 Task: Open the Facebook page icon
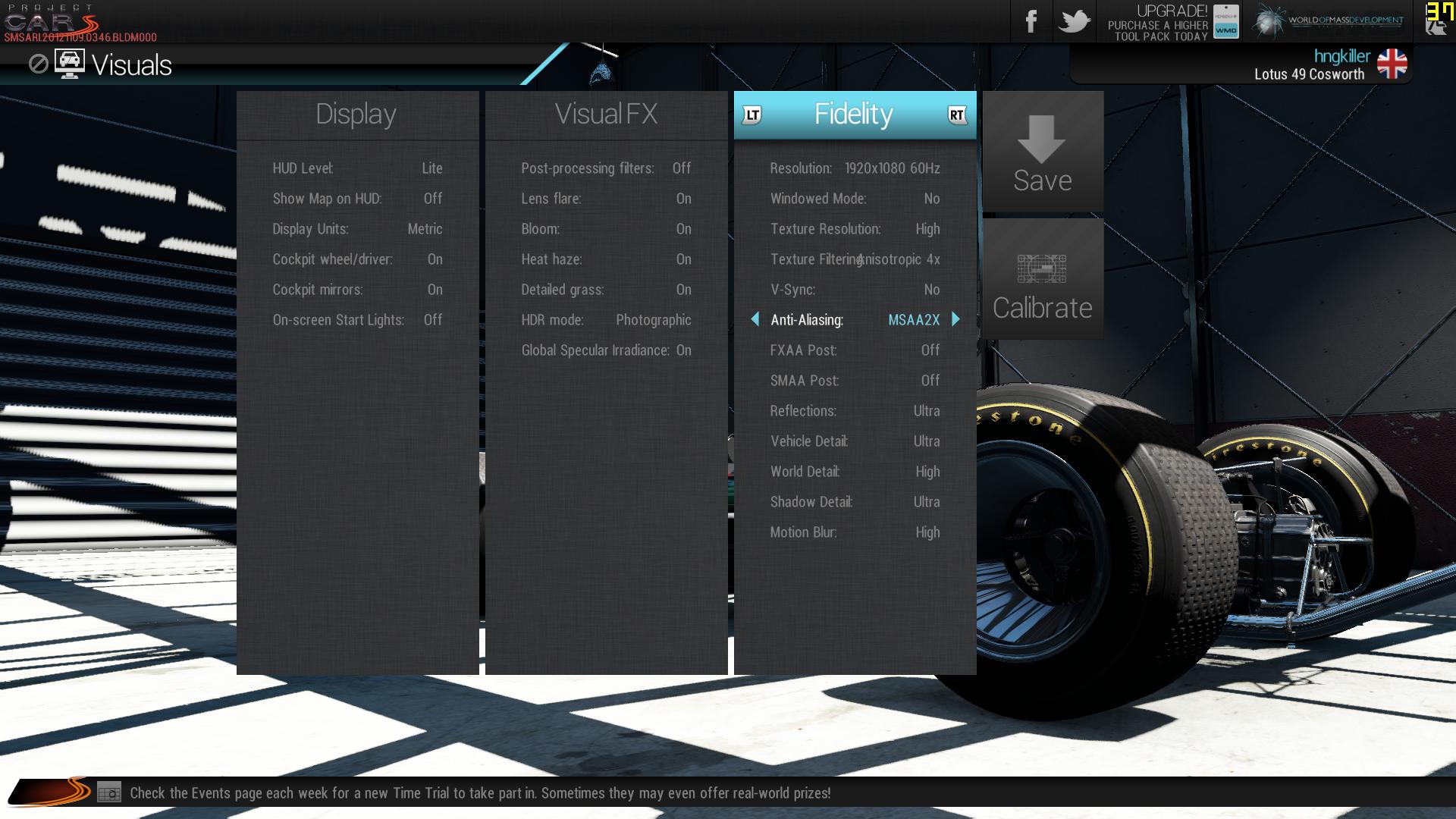coord(1031,21)
